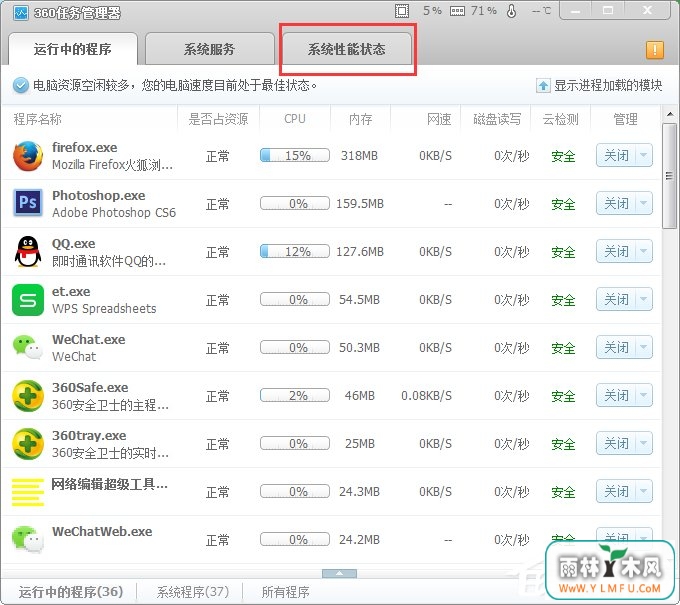Click 关闭 button for firefox.exe
The height and width of the screenshot is (605, 680).
pyautogui.click(x=616, y=155)
